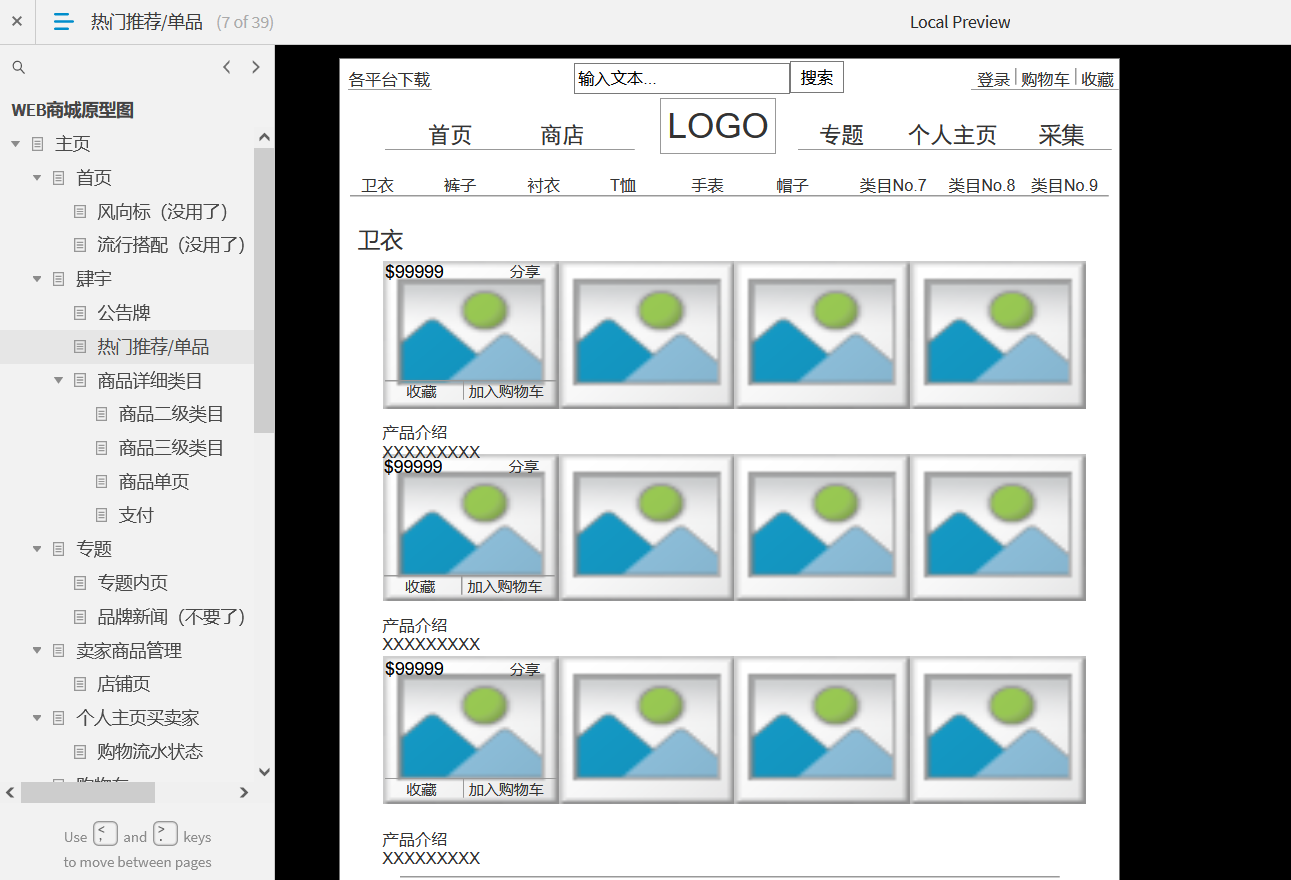This screenshot has height=880, width=1291.
Task: Toggle the hamburger sitemap menu icon
Action: [63, 21]
